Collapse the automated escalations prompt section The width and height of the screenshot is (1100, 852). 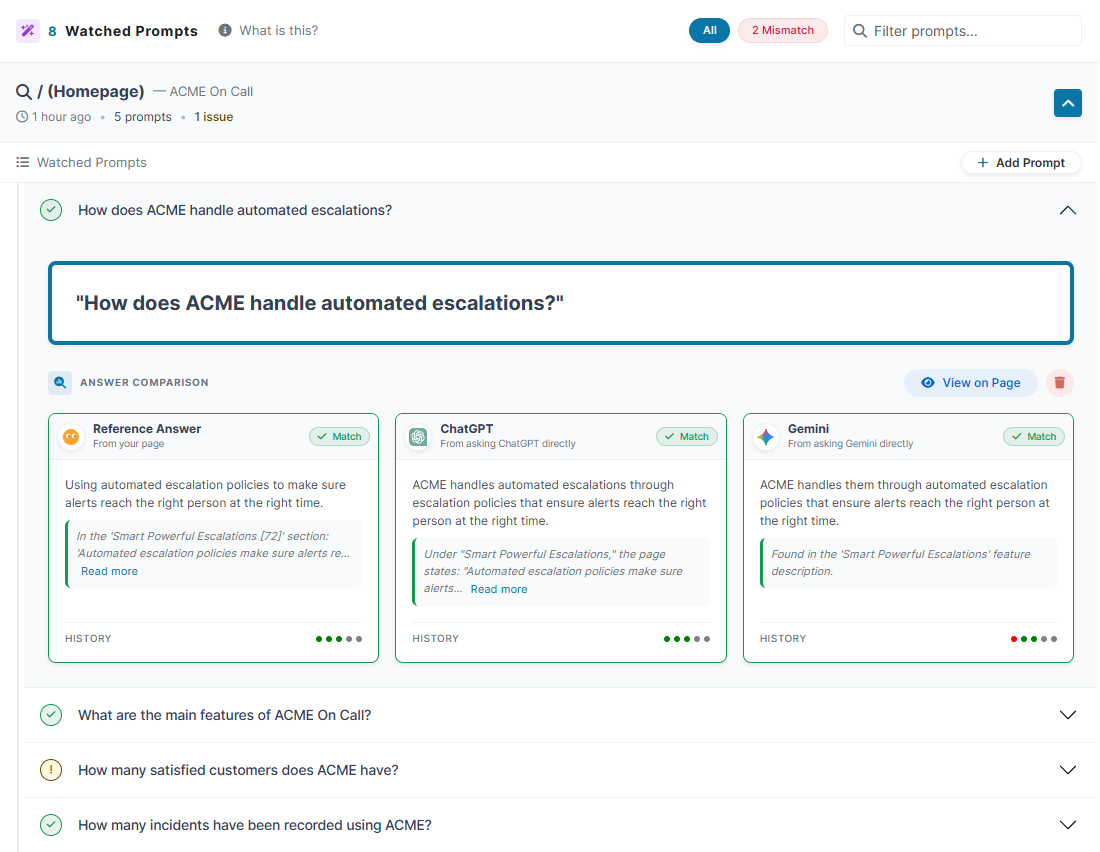(1067, 210)
